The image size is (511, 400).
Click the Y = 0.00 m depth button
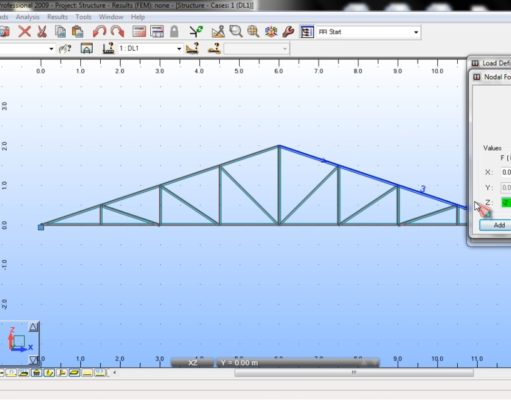click(x=298, y=363)
